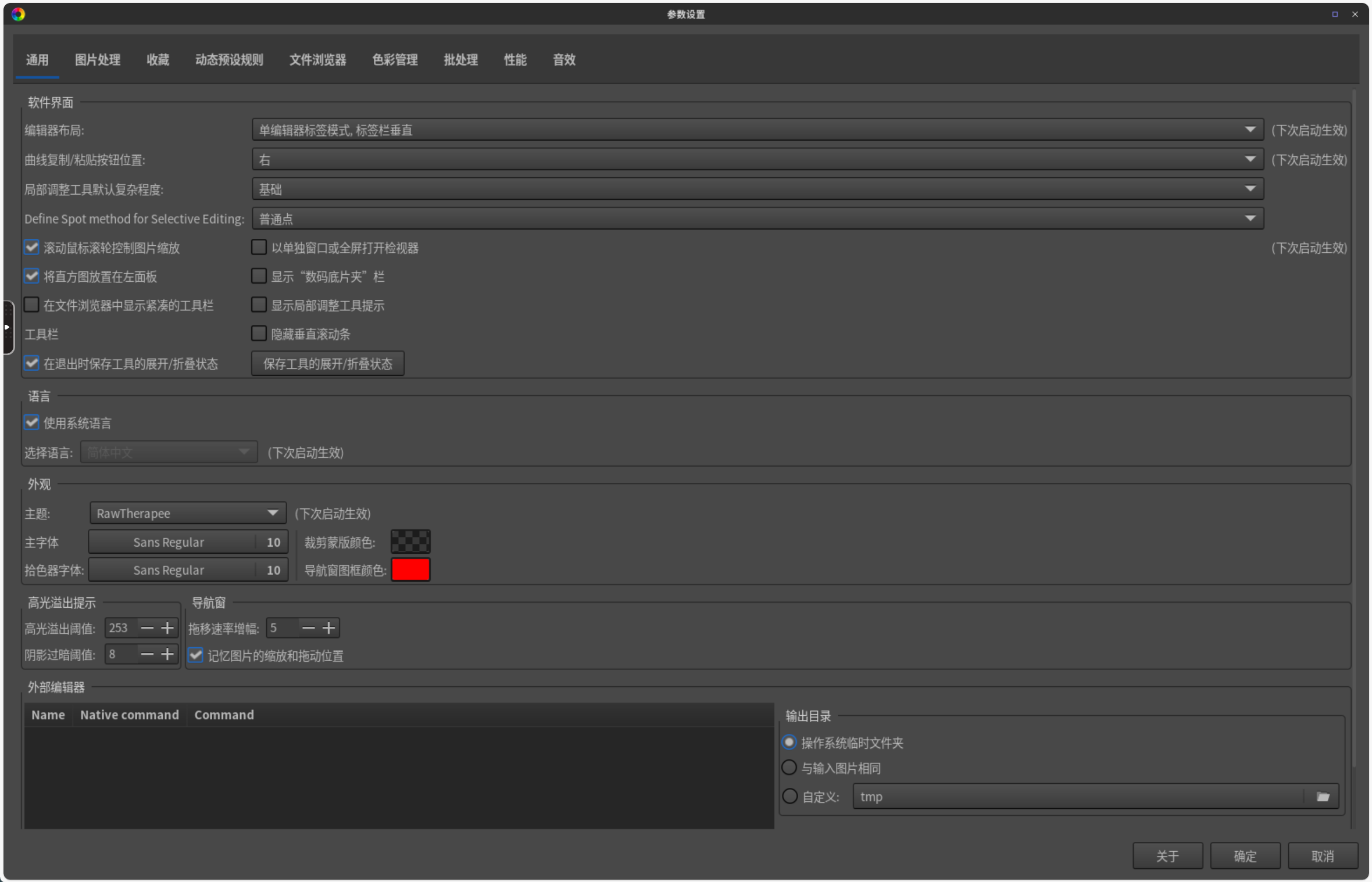Disable 滚动鼠标滚轮控制图片缩放 checkbox

(x=32, y=248)
